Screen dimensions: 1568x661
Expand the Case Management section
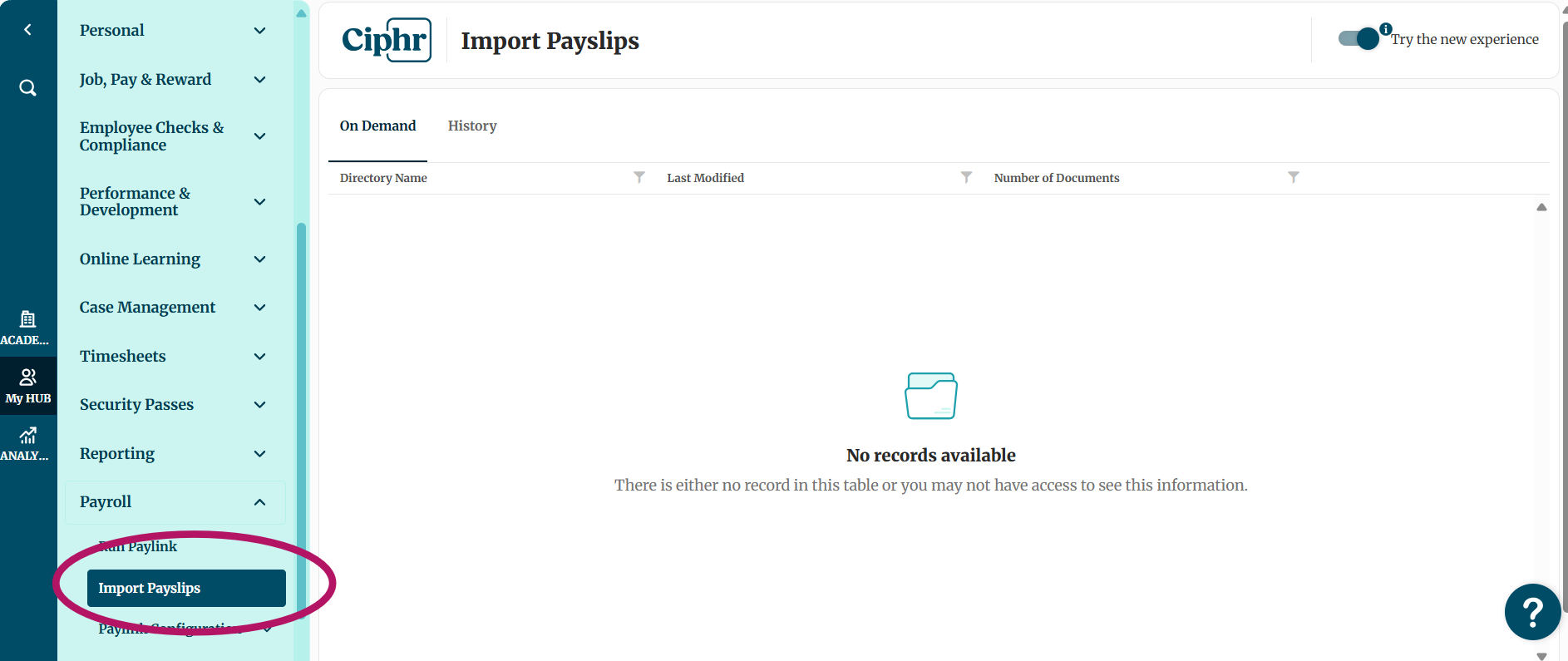click(x=174, y=308)
